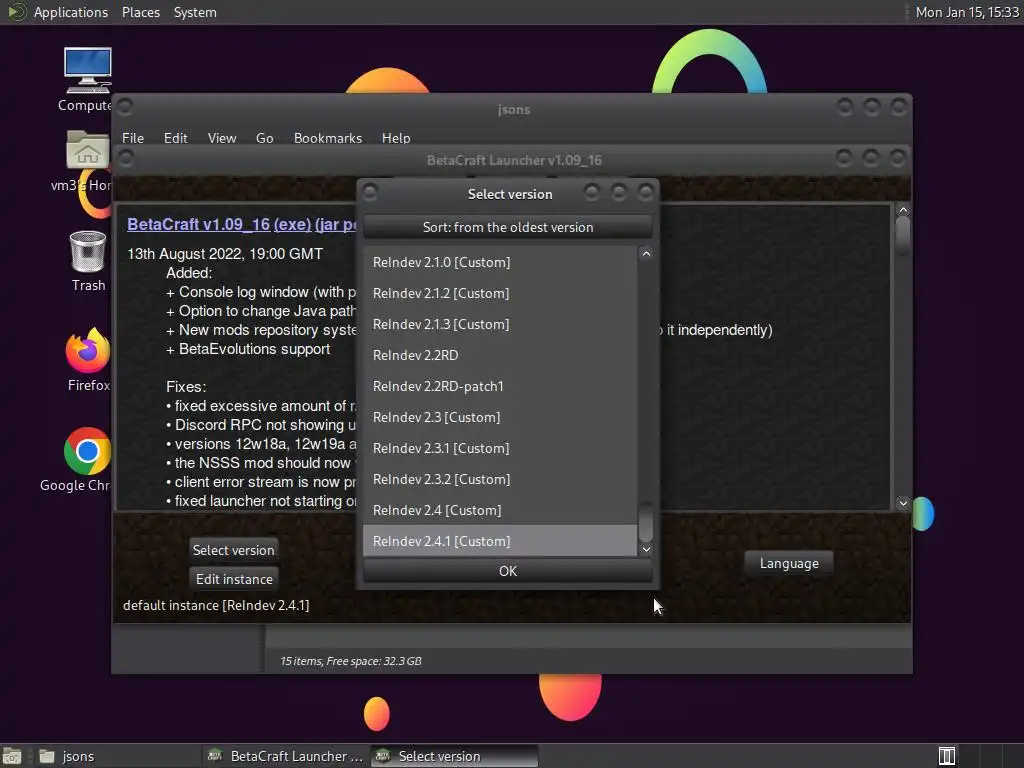This screenshot has height=768, width=1024.
Task: Open View menu in jsons window
Action: click(x=221, y=138)
